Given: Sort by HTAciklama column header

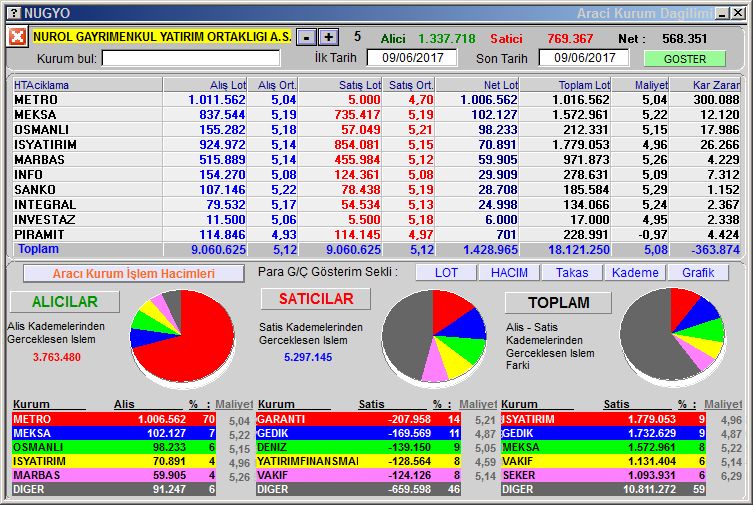Looking at the screenshot, I should 87,85.
